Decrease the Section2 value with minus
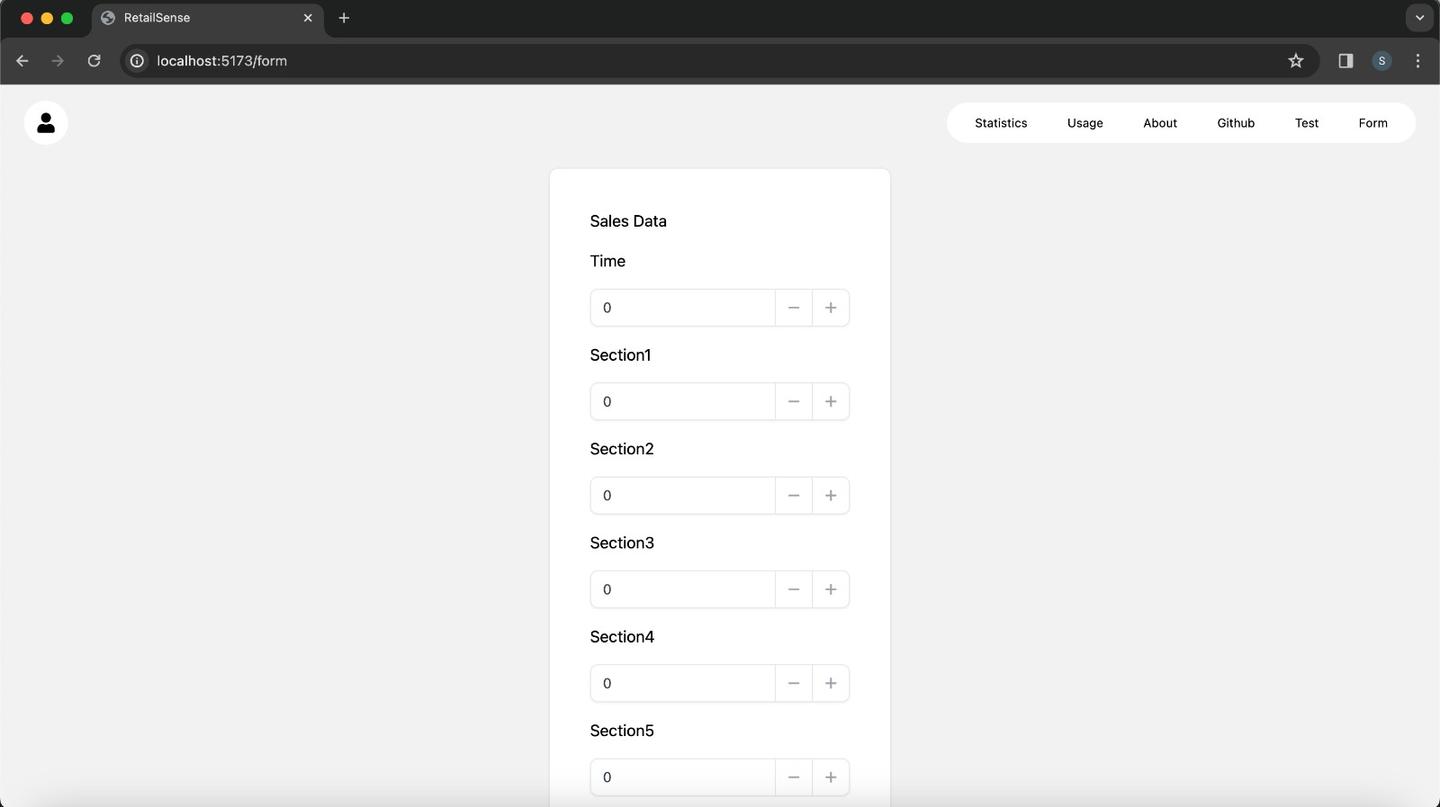This screenshot has height=807, width=1440. click(x=794, y=496)
